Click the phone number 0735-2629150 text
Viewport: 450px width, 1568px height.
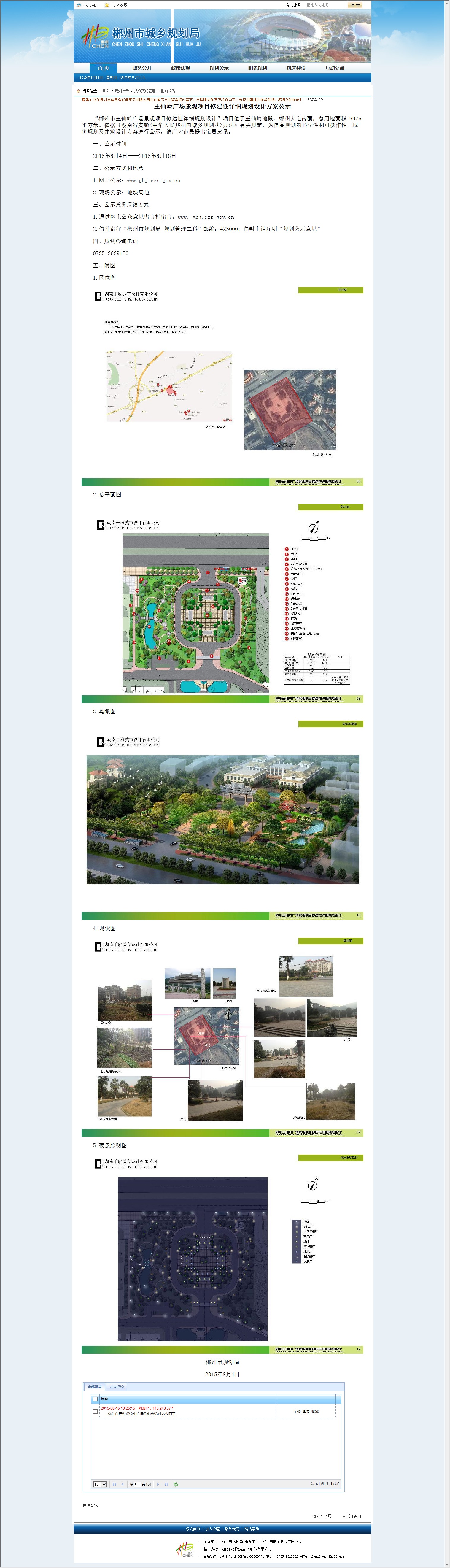(x=111, y=253)
